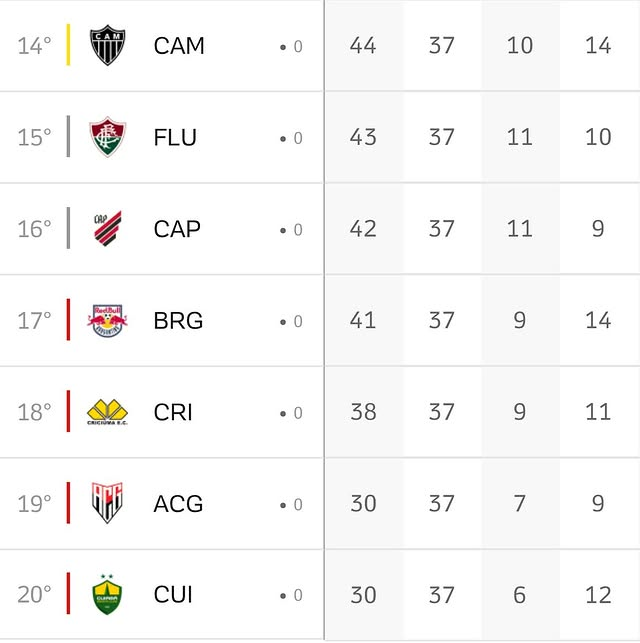Select the Fluminense club crest
The width and height of the screenshot is (640, 643).
(x=107, y=137)
